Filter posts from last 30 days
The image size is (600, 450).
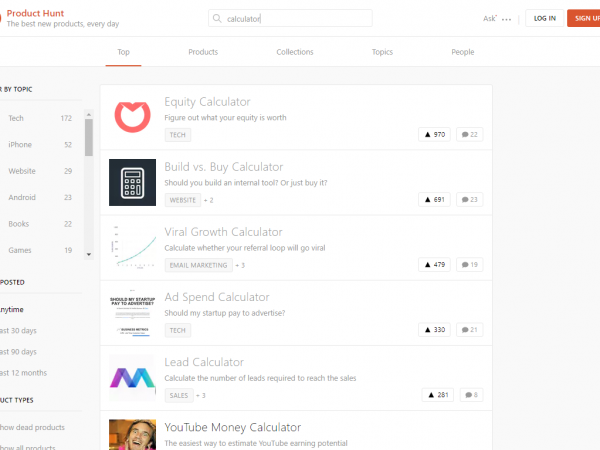[x=20, y=330]
